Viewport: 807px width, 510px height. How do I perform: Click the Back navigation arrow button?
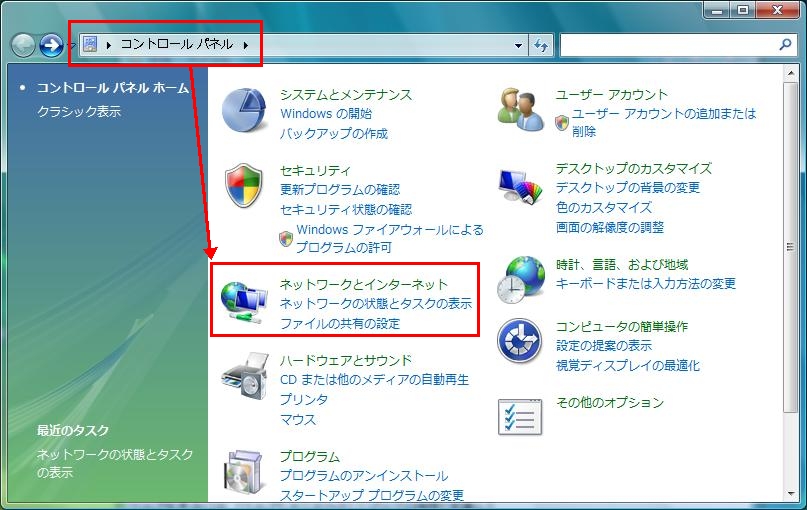(x=23, y=45)
